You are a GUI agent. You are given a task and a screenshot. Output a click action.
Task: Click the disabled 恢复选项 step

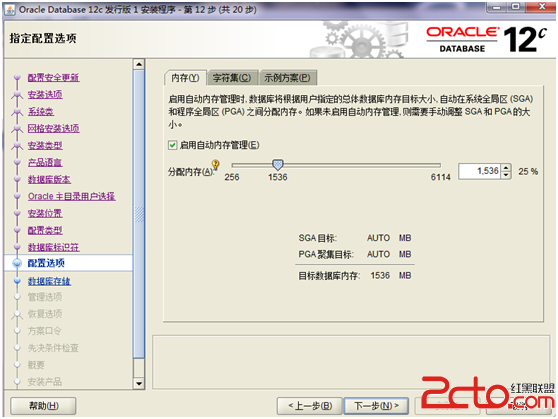pyautogui.click(x=45, y=314)
